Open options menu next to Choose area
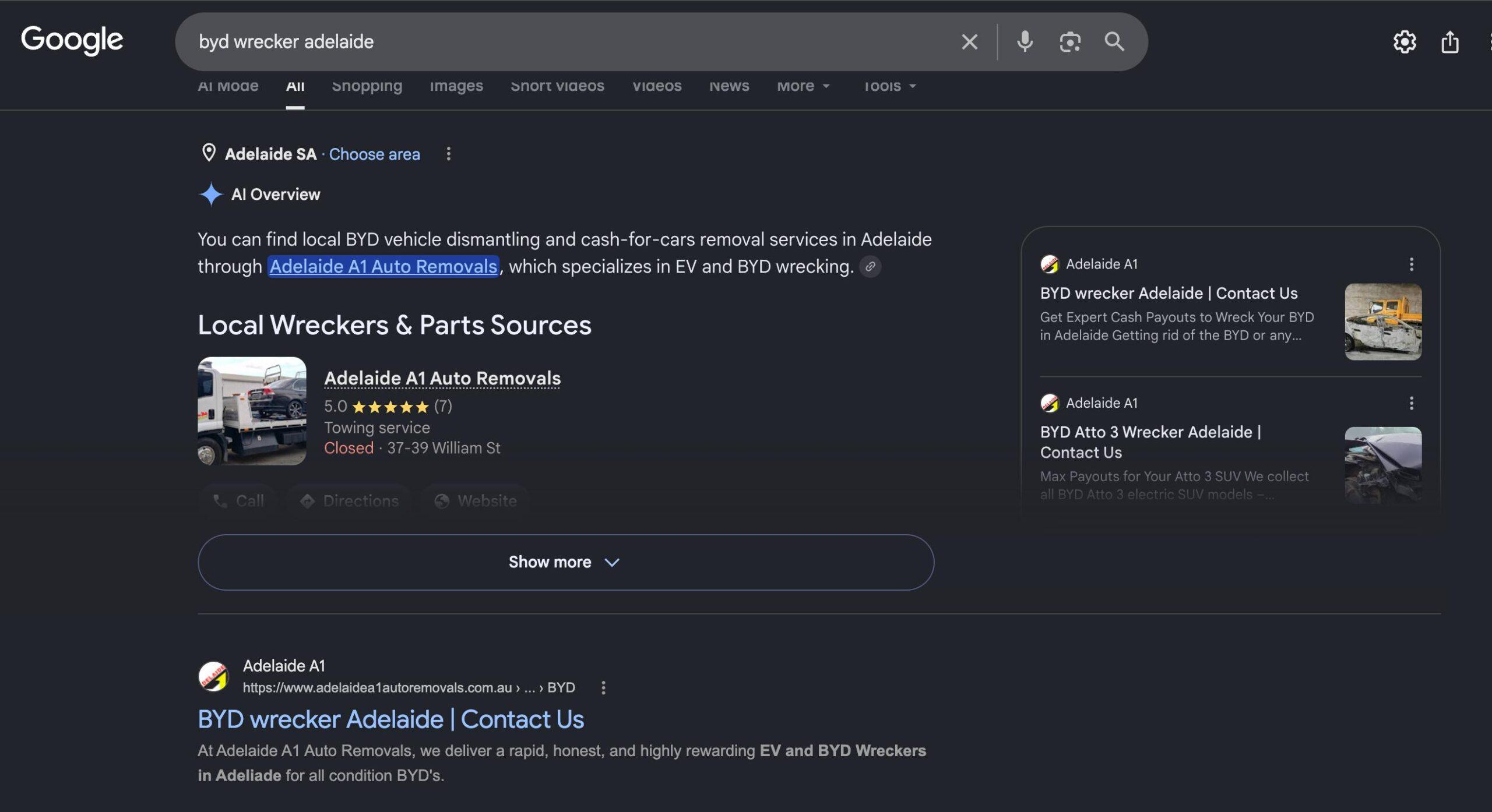Image resolution: width=1492 pixels, height=812 pixels. pos(448,154)
